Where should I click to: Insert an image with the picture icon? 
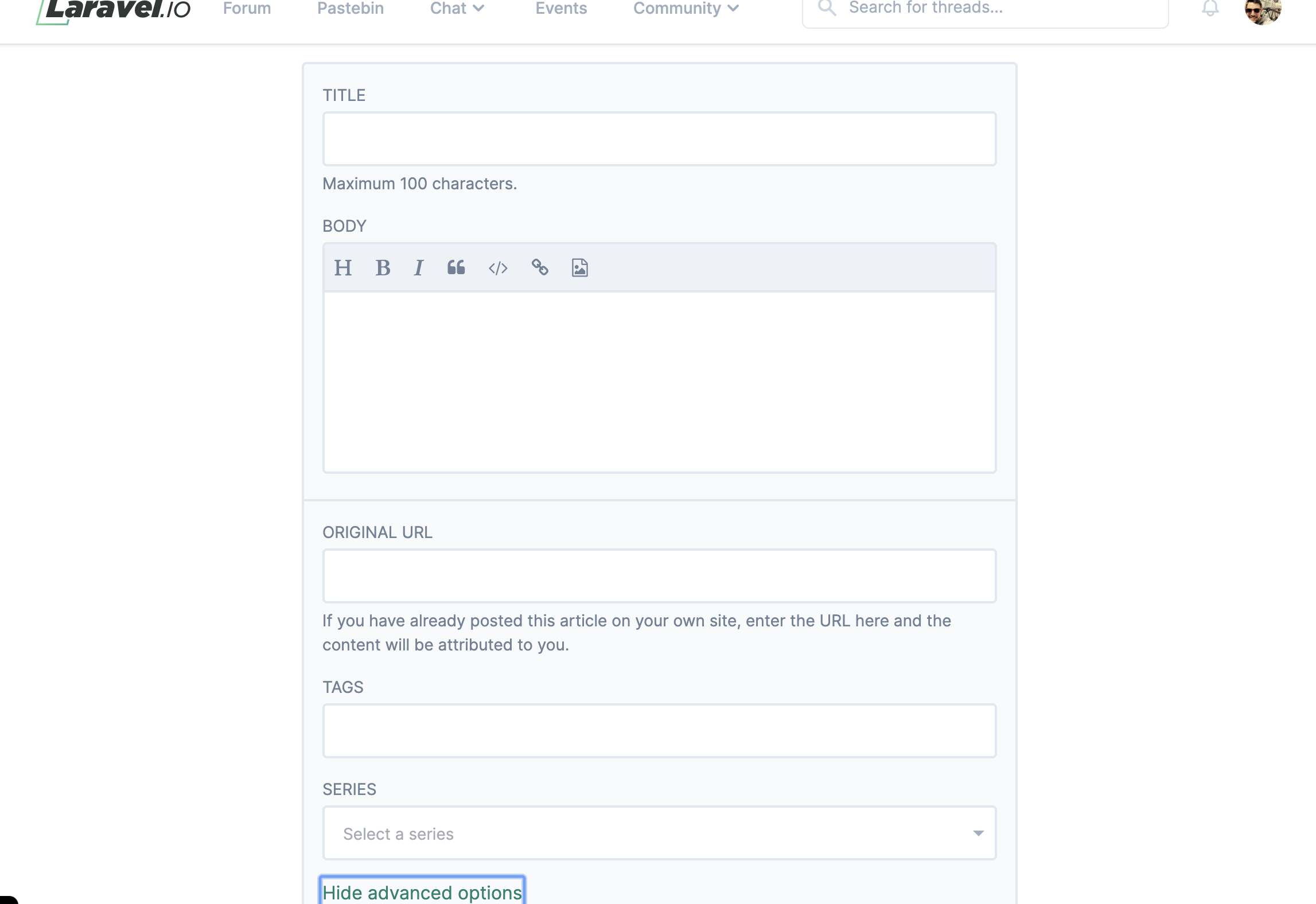[x=579, y=268]
